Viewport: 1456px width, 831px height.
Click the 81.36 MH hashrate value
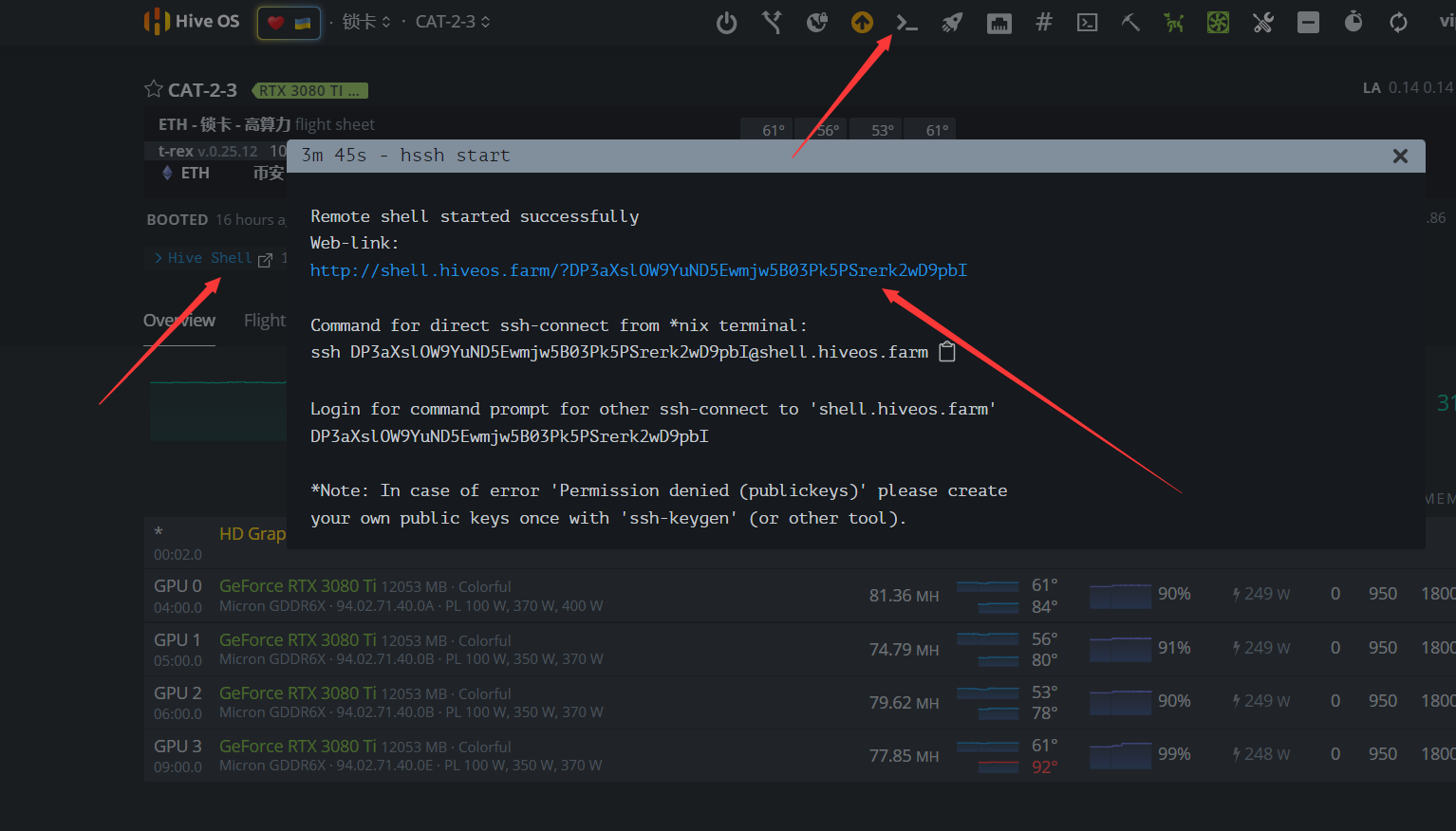pyautogui.click(x=904, y=596)
